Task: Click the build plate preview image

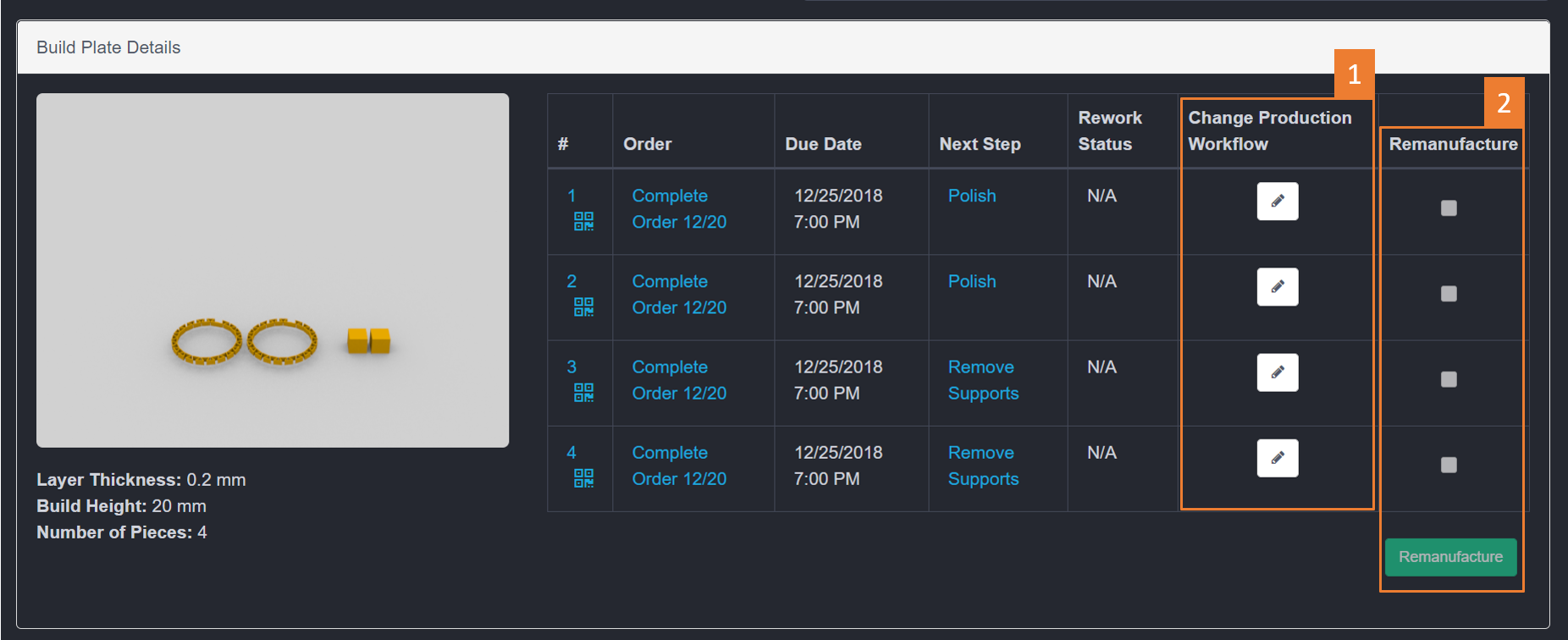Action: [x=273, y=270]
